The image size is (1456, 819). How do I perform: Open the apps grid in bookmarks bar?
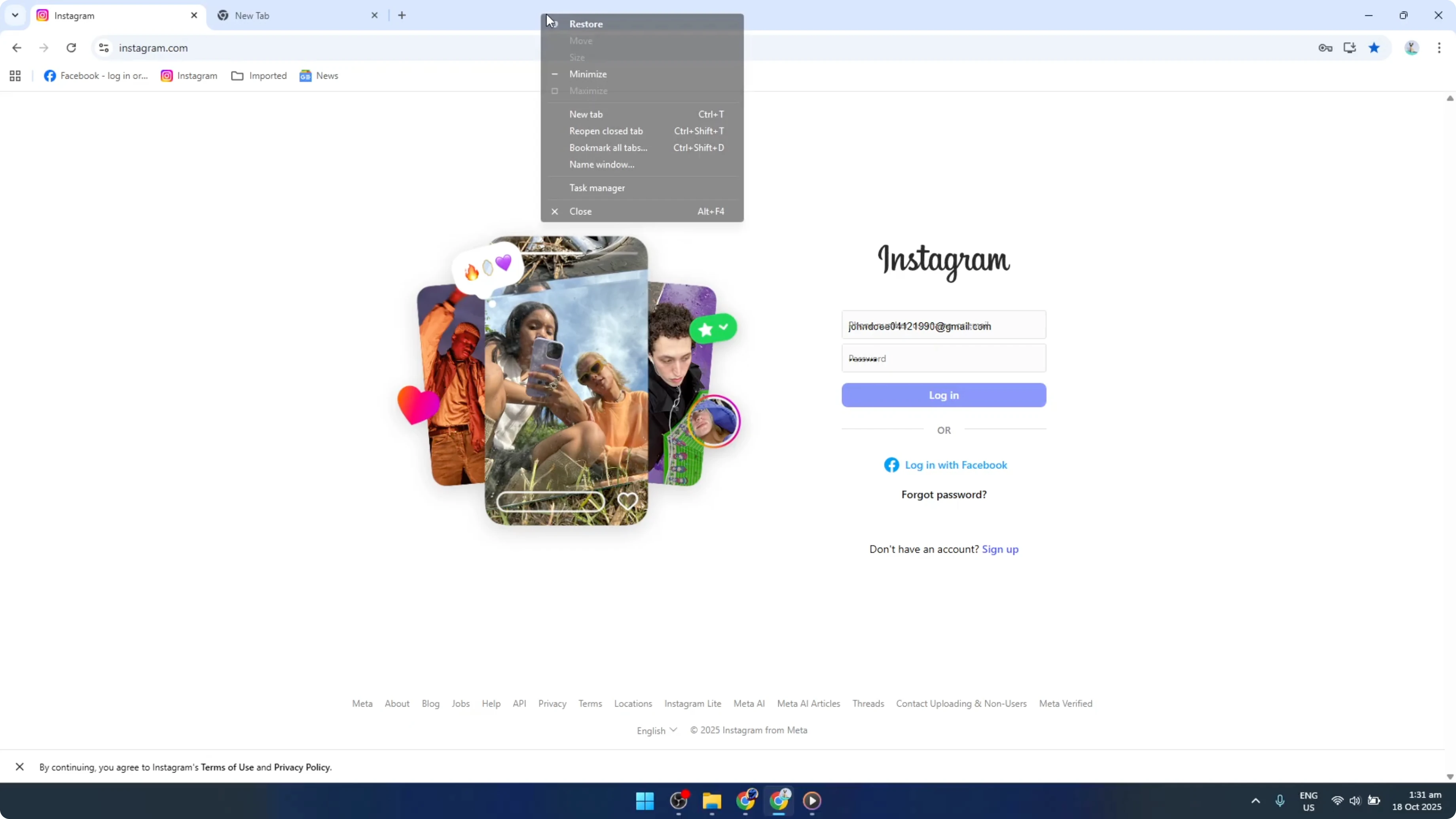point(15,76)
